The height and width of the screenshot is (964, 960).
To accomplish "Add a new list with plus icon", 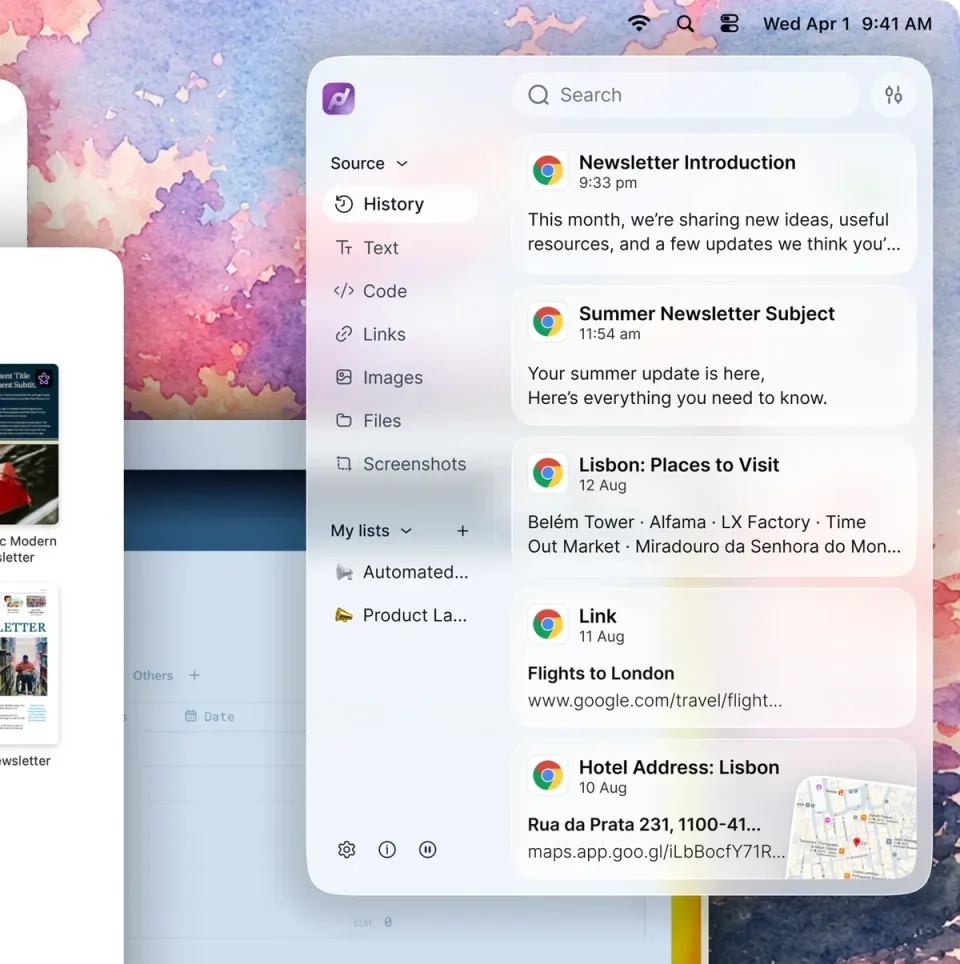I will coord(462,531).
